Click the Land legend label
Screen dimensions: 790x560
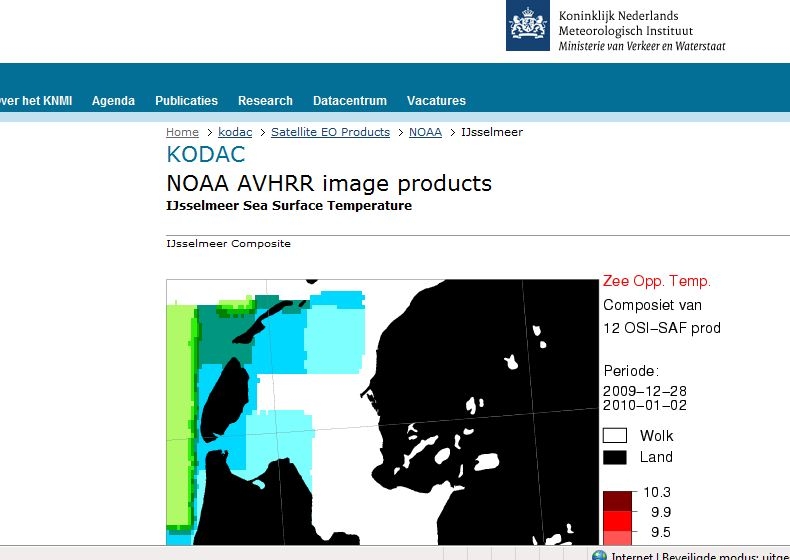point(656,457)
